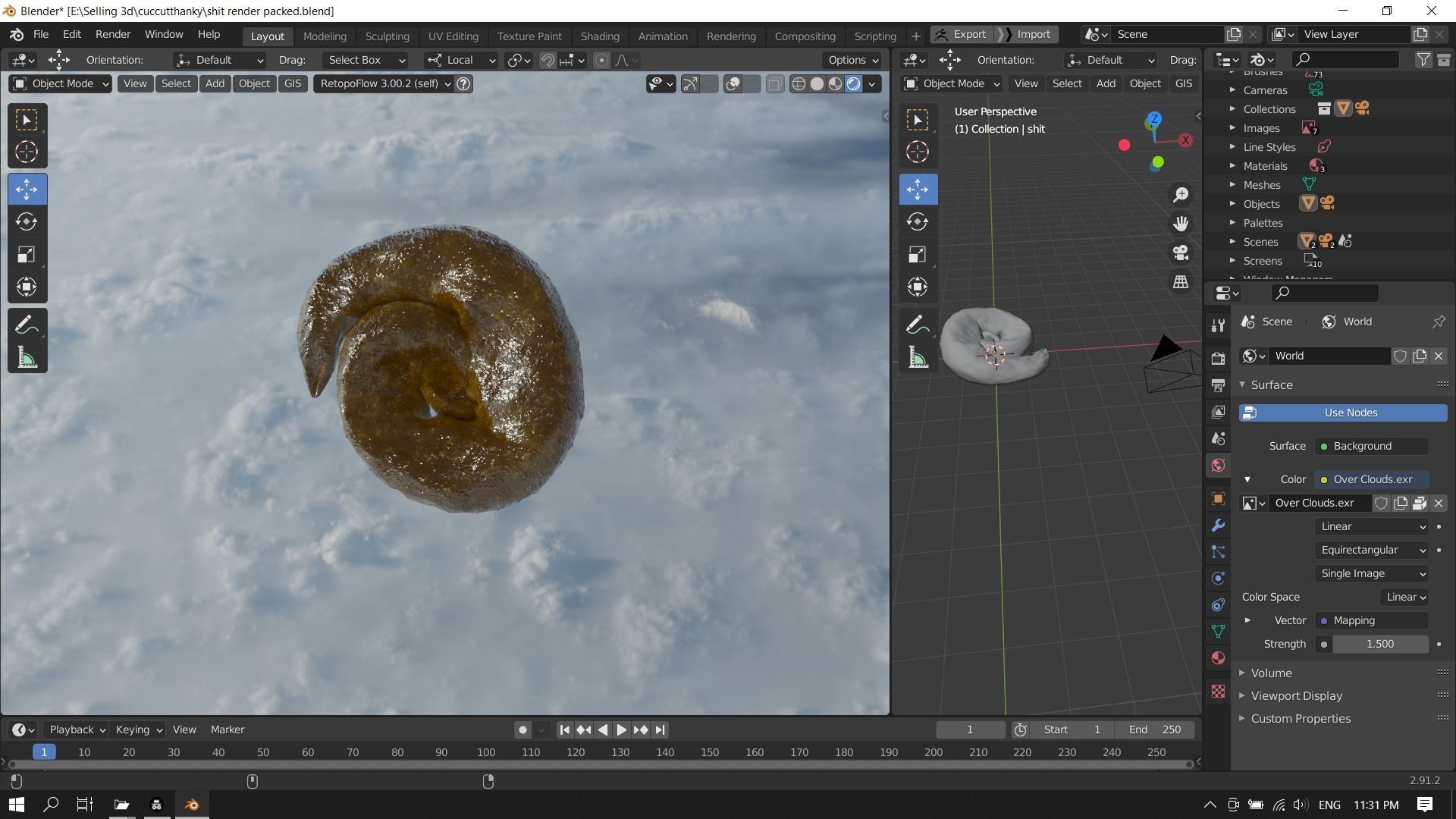
Task: Toggle gizmos display in left viewport
Action: click(x=690, y=83)
